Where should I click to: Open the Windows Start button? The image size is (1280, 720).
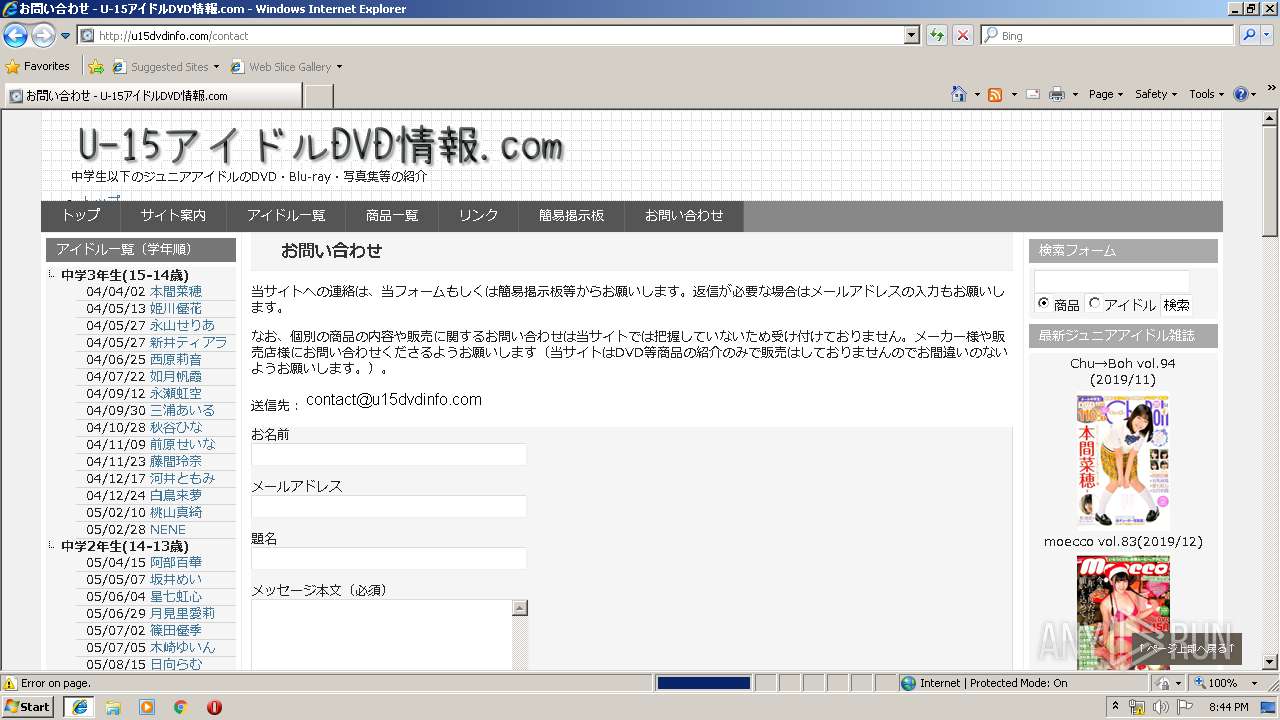coord(28,706)
